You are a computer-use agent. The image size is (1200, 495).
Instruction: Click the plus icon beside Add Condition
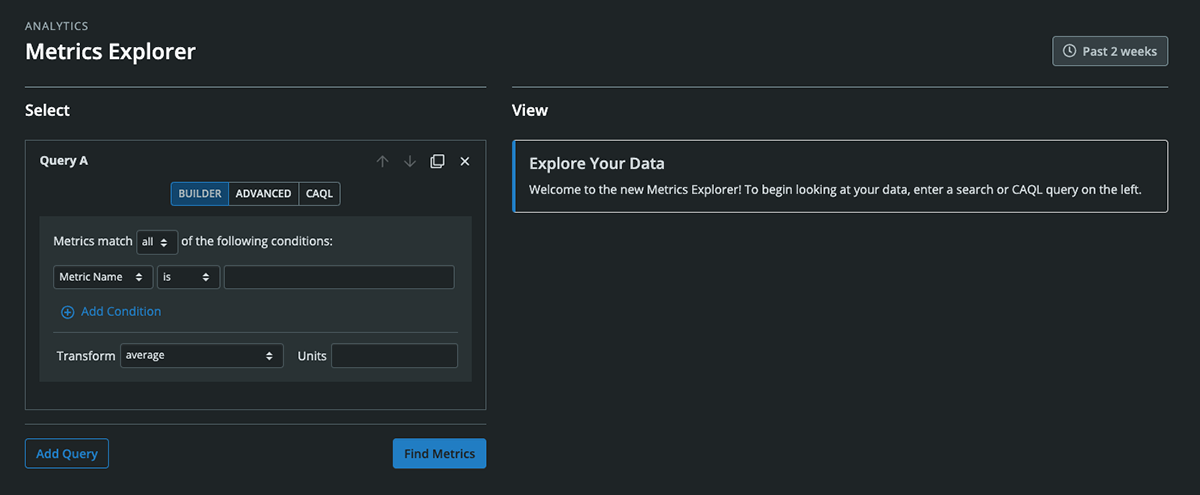point(68,312)
